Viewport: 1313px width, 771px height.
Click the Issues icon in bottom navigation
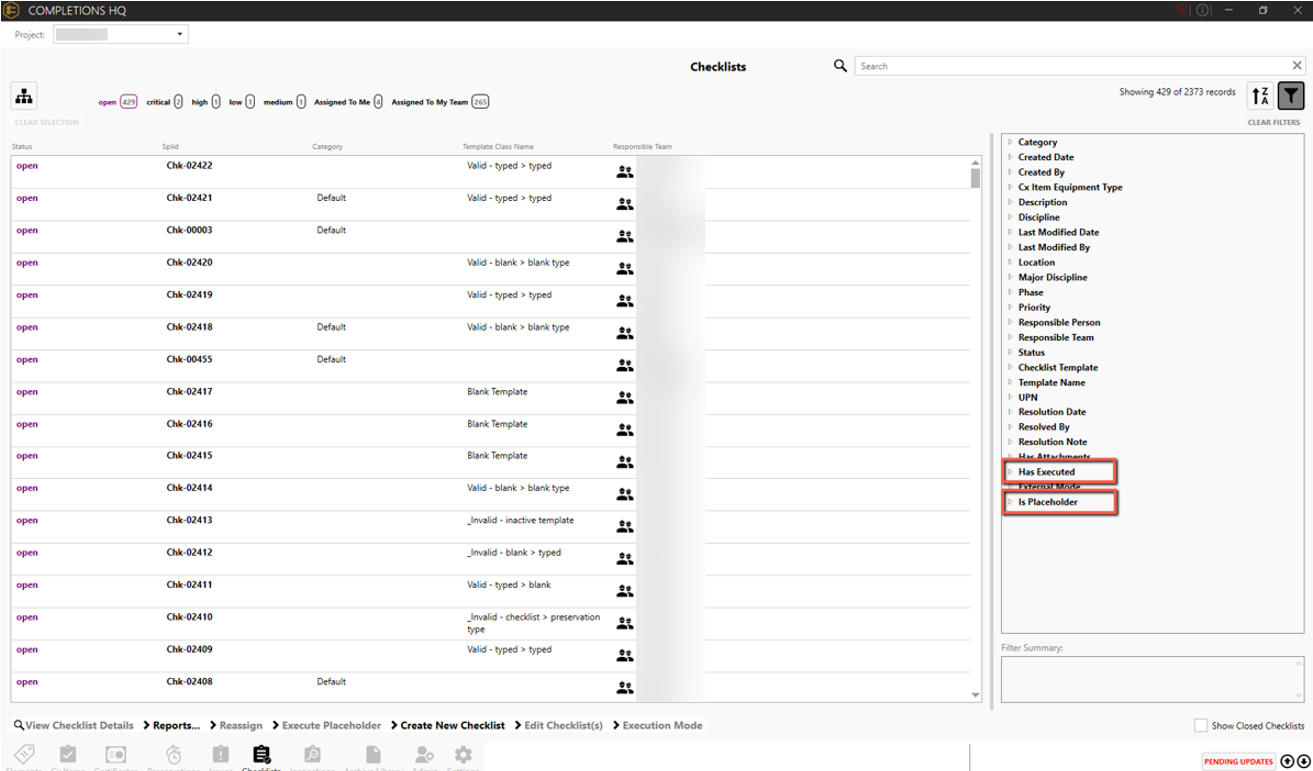tap(220, 755)
